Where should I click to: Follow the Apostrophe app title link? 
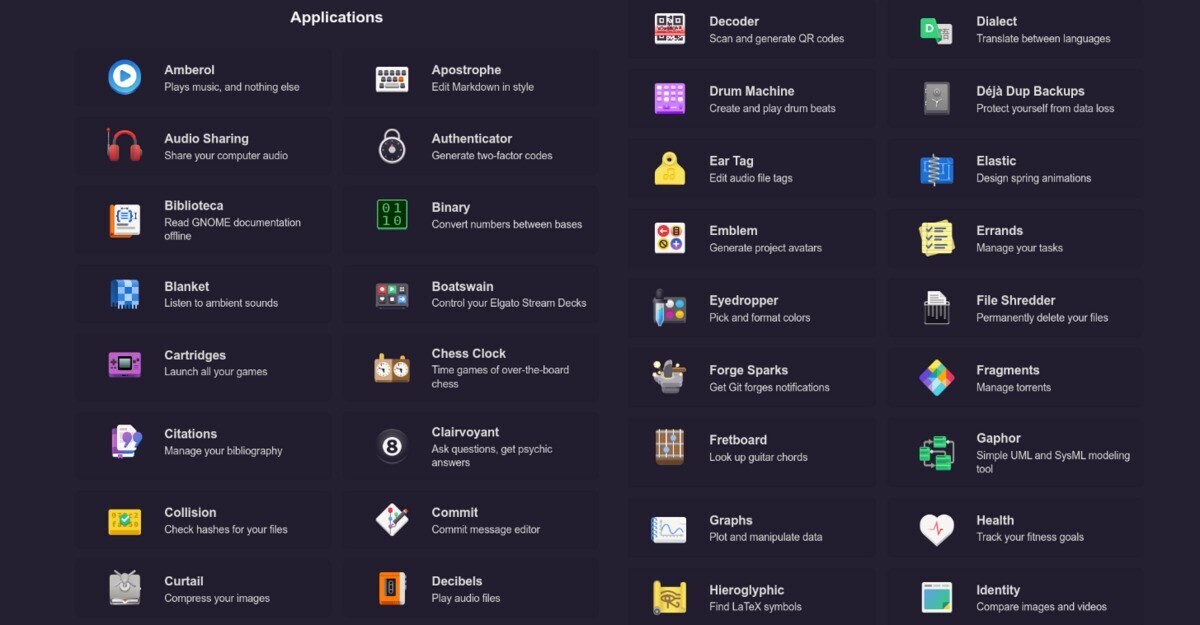pyautogui.click(x=467, y=70)
